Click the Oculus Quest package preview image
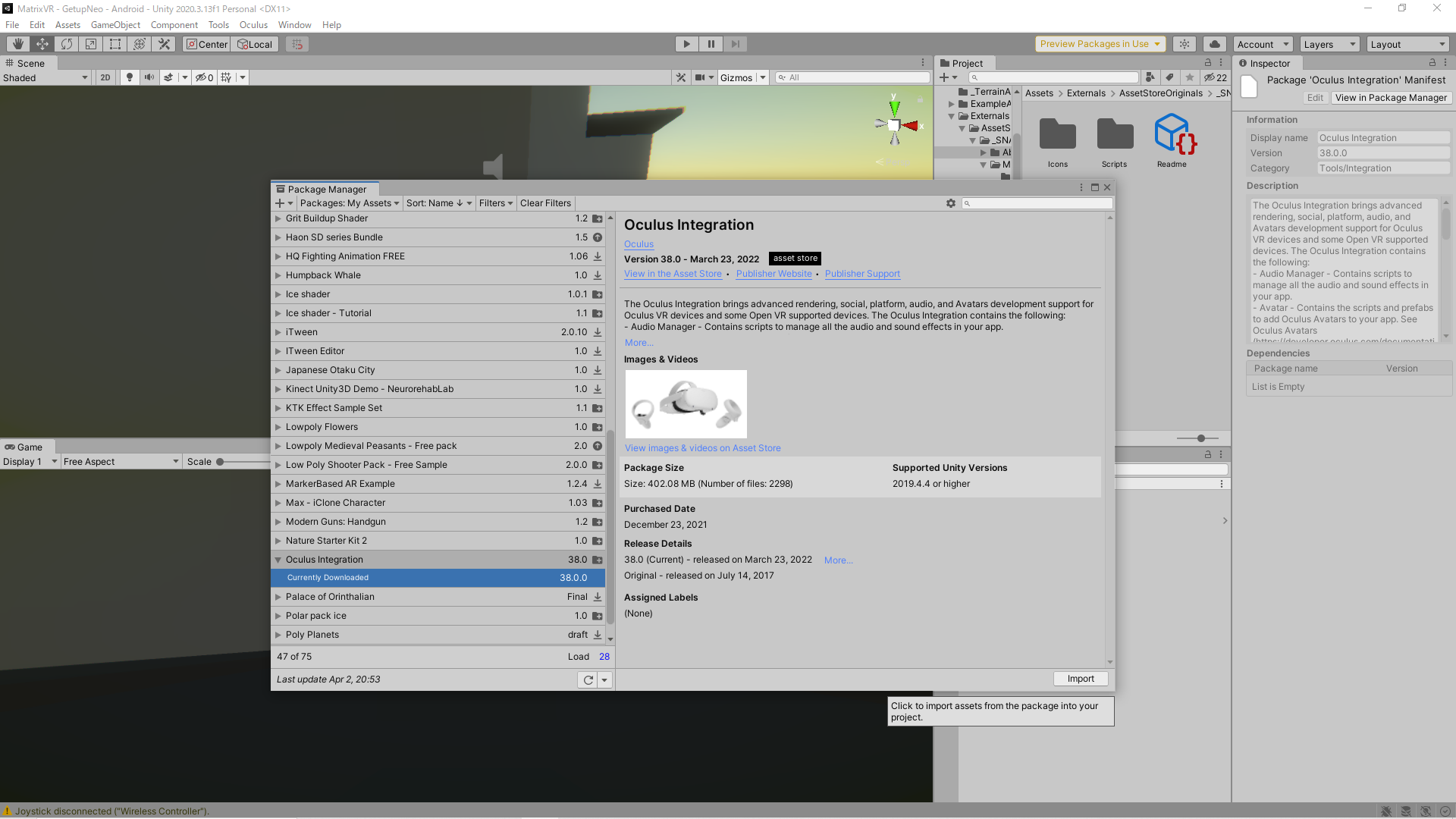Viewport: 1456px width, 819px height. [x=686, y=403]
